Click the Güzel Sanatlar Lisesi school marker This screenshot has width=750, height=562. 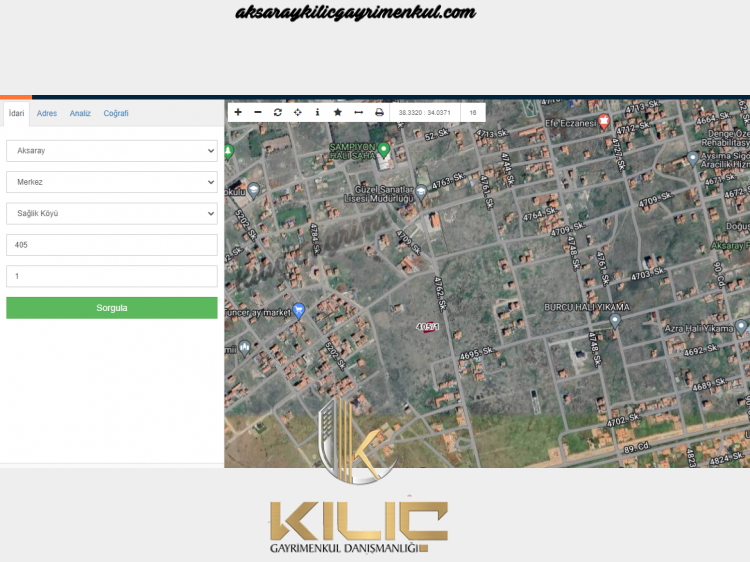tap(421, 192)
